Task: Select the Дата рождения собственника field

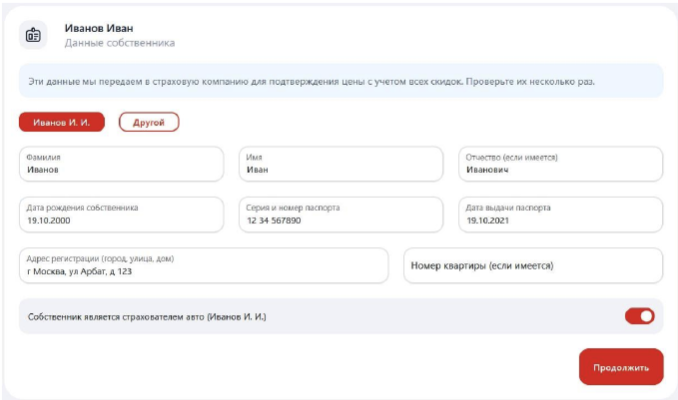Action: [x=122, y=214]
